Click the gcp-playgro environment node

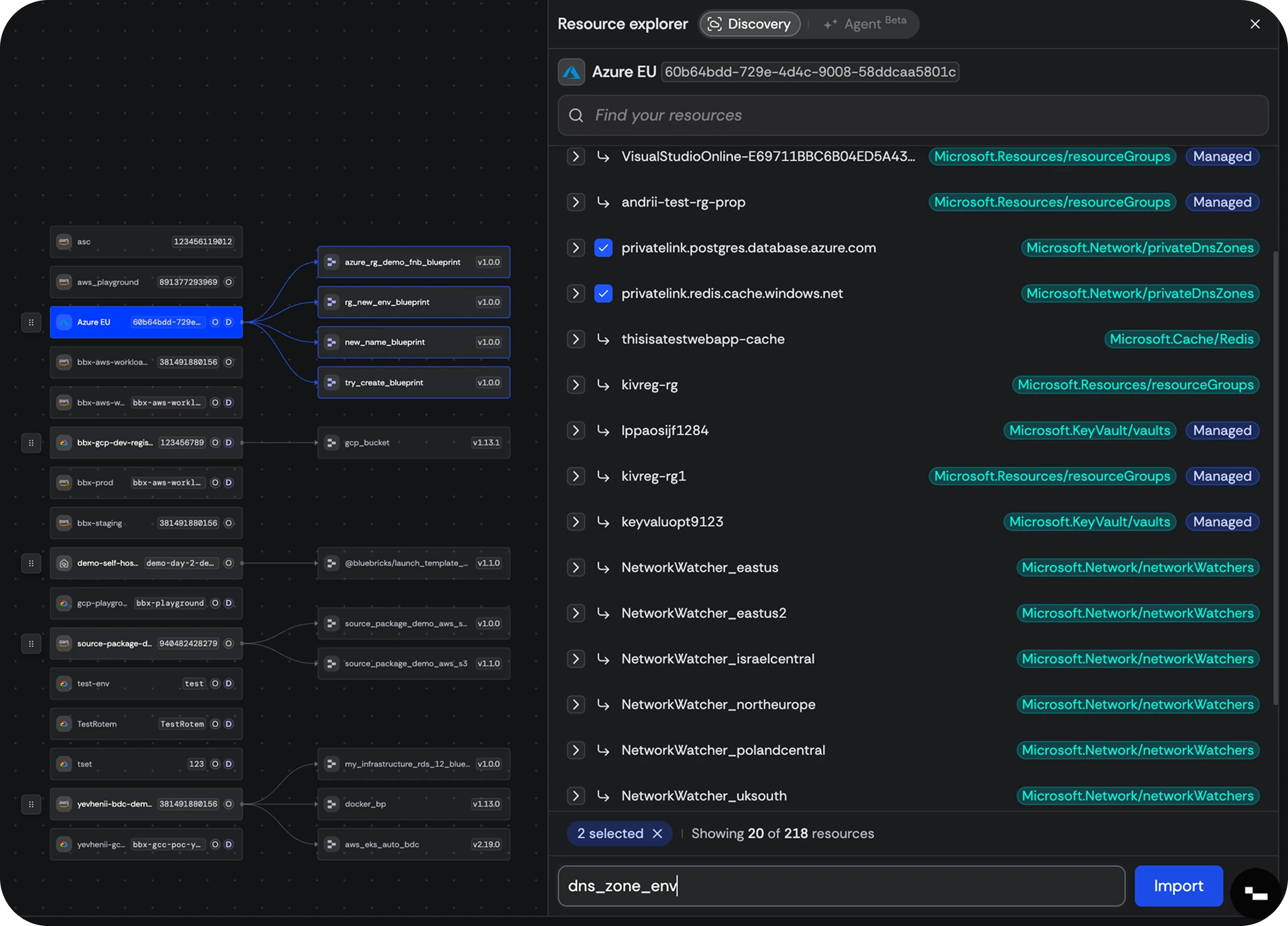(x=146, y=603)
